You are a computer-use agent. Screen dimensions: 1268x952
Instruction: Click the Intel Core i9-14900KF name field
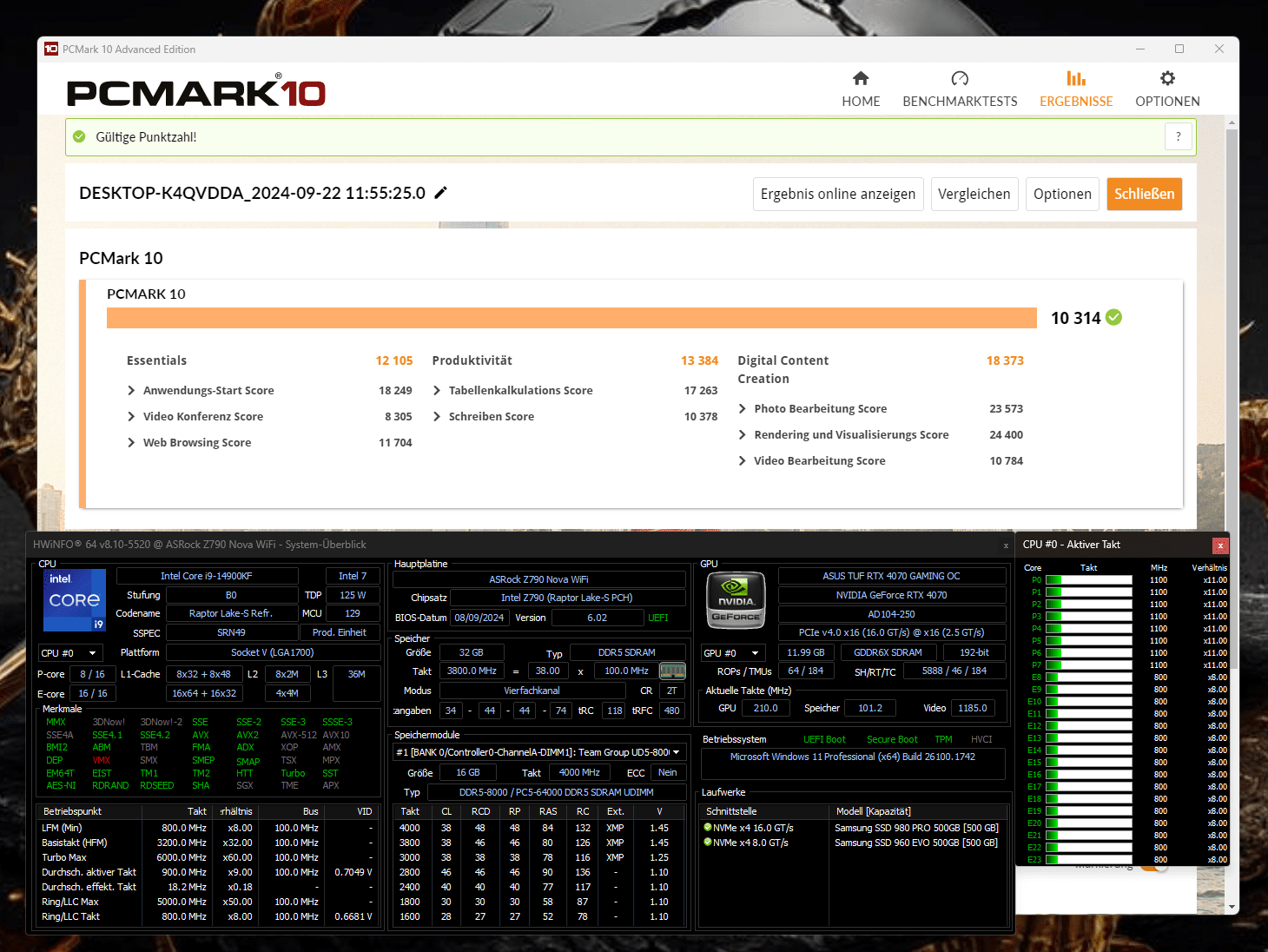click(207, 576)
